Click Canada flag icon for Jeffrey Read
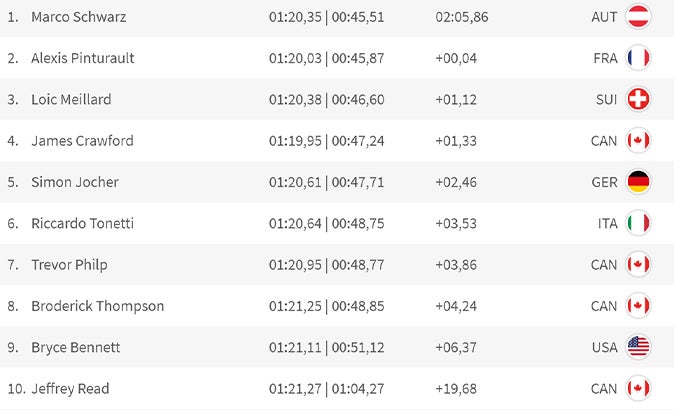674x410 pixels. [x=637, y=388]
